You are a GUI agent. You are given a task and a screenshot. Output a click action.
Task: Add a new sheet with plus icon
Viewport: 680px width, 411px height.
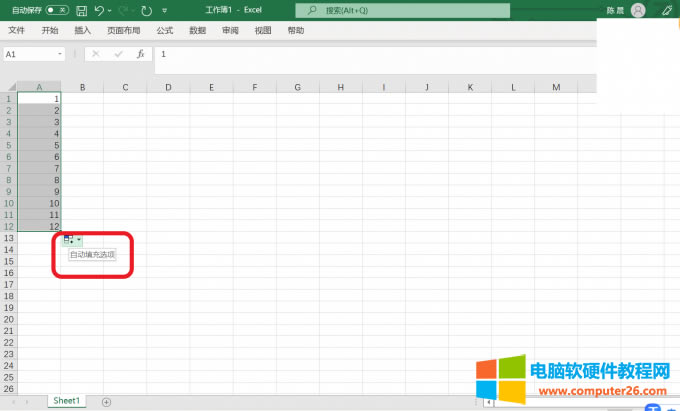coord(106,401)
